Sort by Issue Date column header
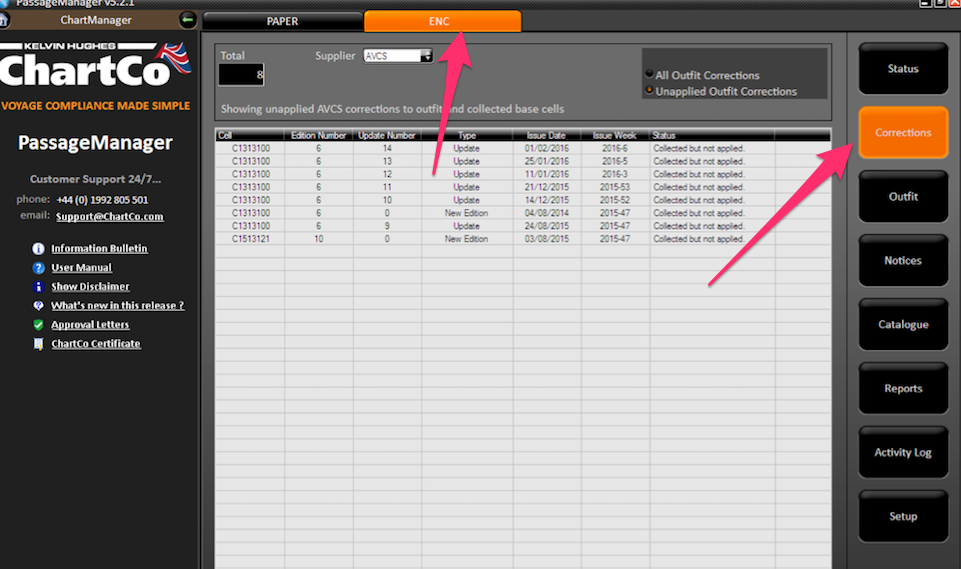The height and width of the screenshot is (569, 961). click(547, 136)
